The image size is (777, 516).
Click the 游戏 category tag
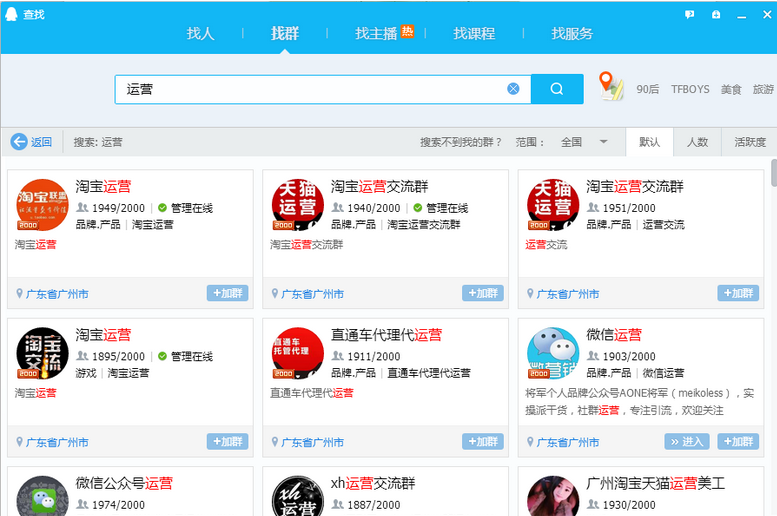click(86, 373)
